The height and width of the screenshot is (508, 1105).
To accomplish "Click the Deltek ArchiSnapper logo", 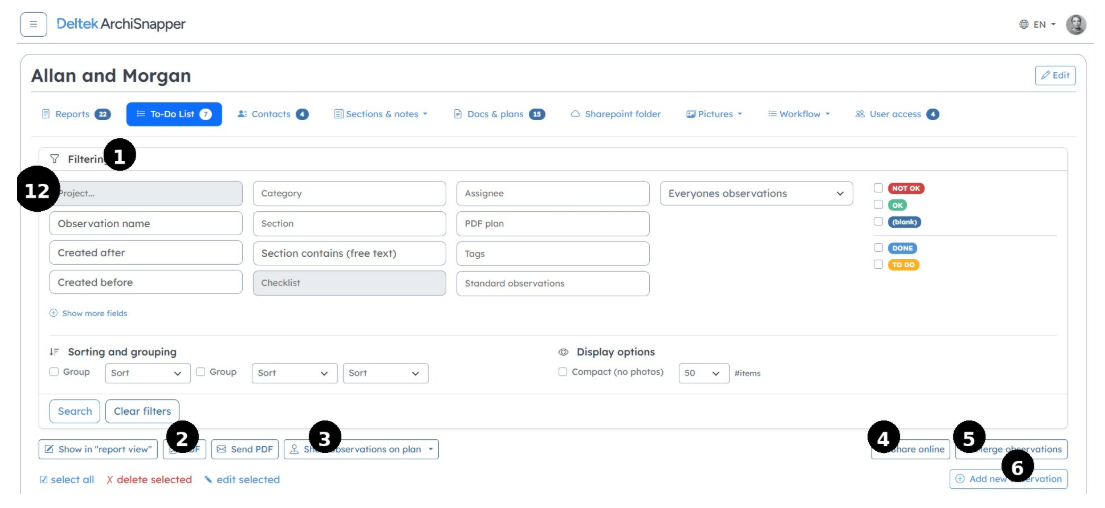I will tap(121, 24).
